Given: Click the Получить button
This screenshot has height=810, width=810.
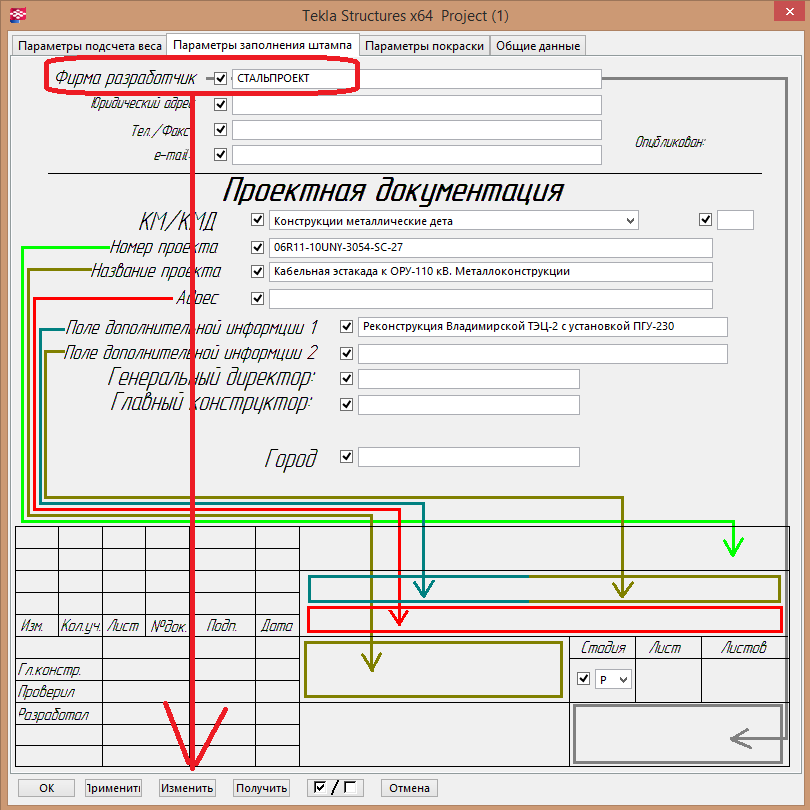Looking at the screenshot, I should (261, 788).
